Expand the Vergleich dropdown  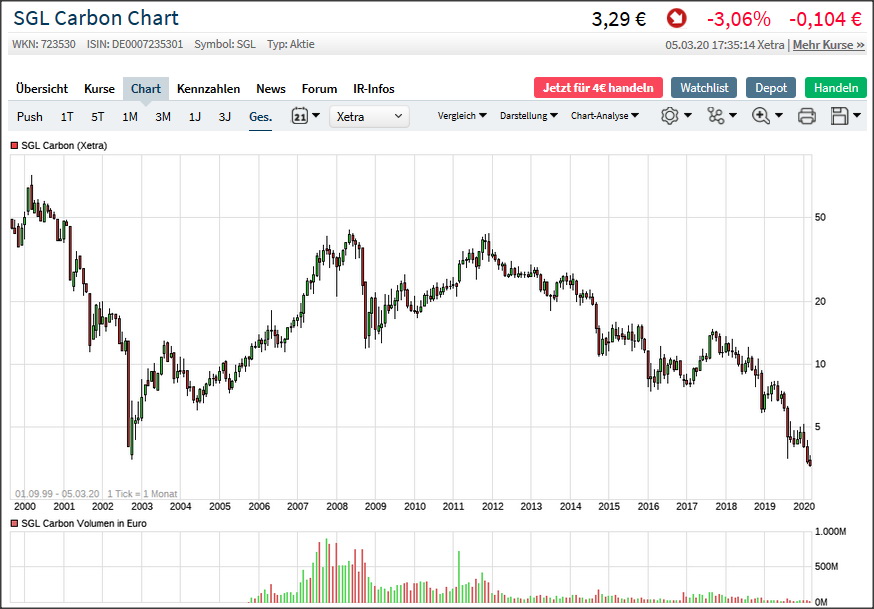click(462, 116)
